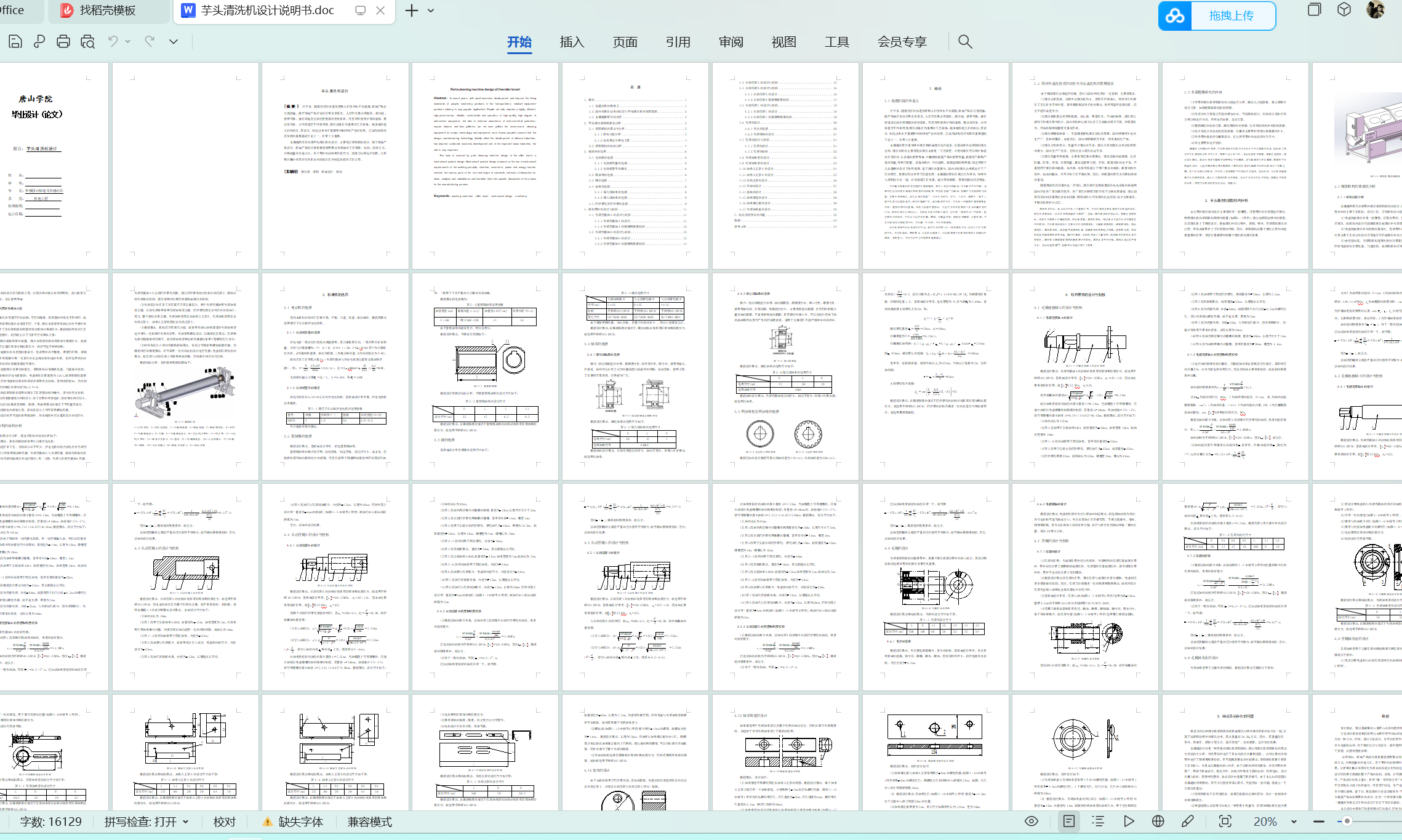
Task: Switch to 找稻壳模板 tab
Action: pyautogui.click(x=108, y=11)
